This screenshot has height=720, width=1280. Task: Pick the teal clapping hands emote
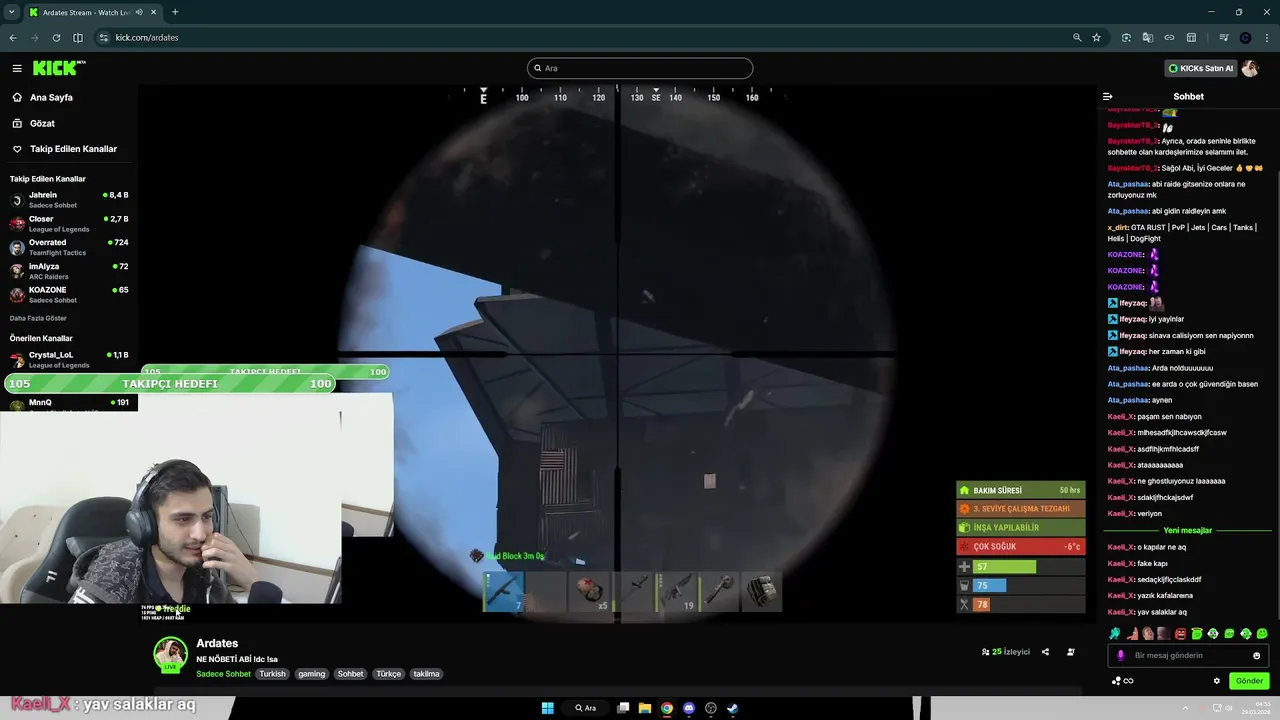tap(1115, 634)
